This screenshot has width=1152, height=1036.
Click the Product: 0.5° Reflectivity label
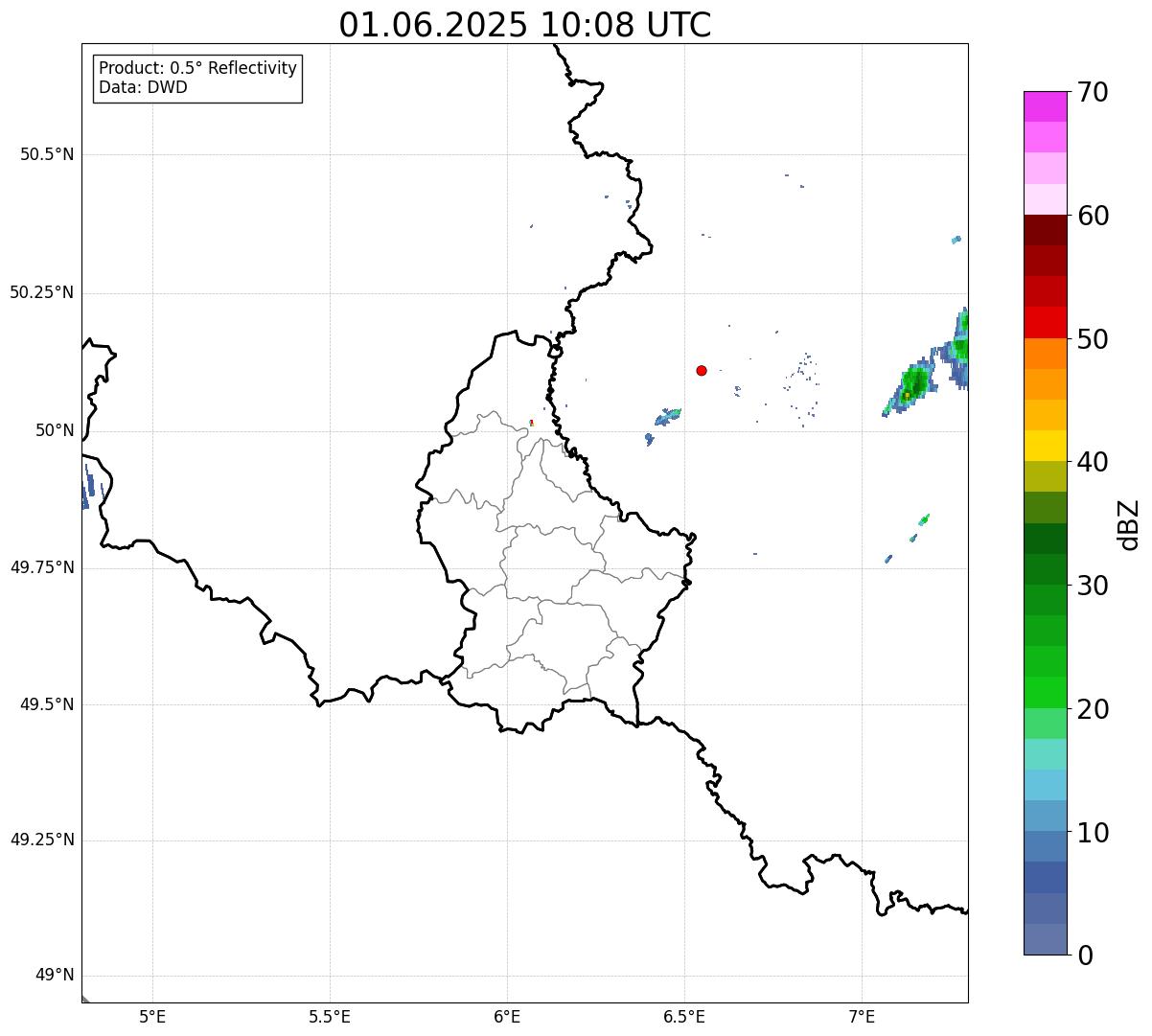coord(198,69)
